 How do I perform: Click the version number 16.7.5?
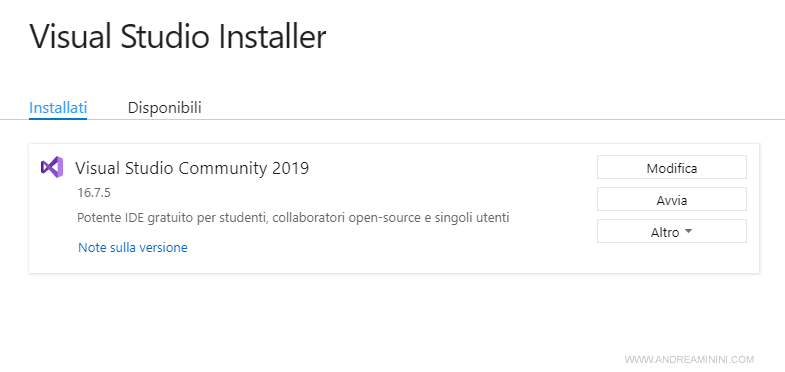[94, 193]
